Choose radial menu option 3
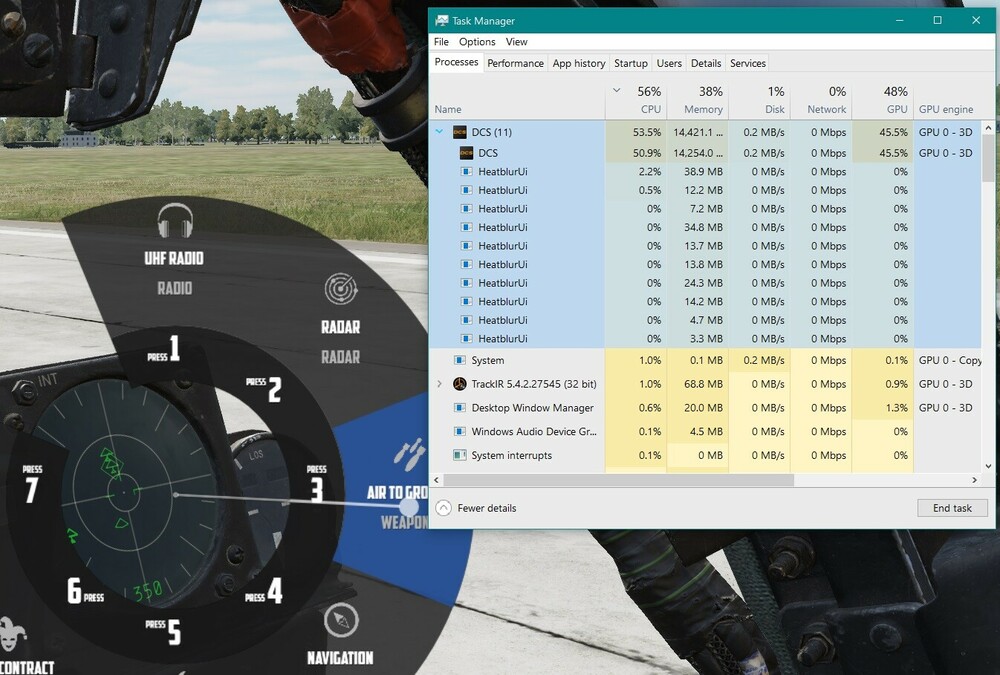 pyautogui.click(x=317, y=484)
